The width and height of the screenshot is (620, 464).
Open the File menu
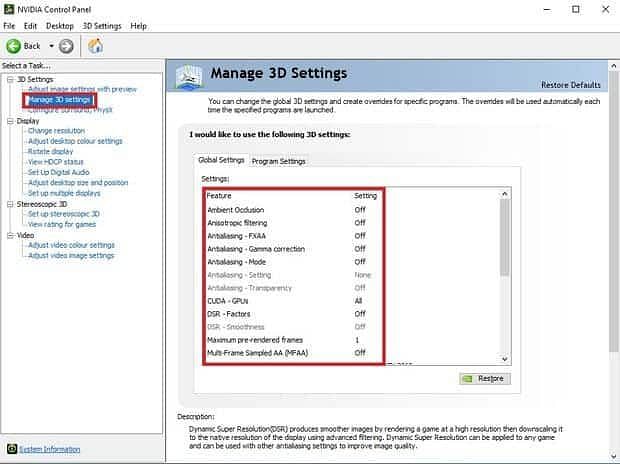click(x=9, y=26)
